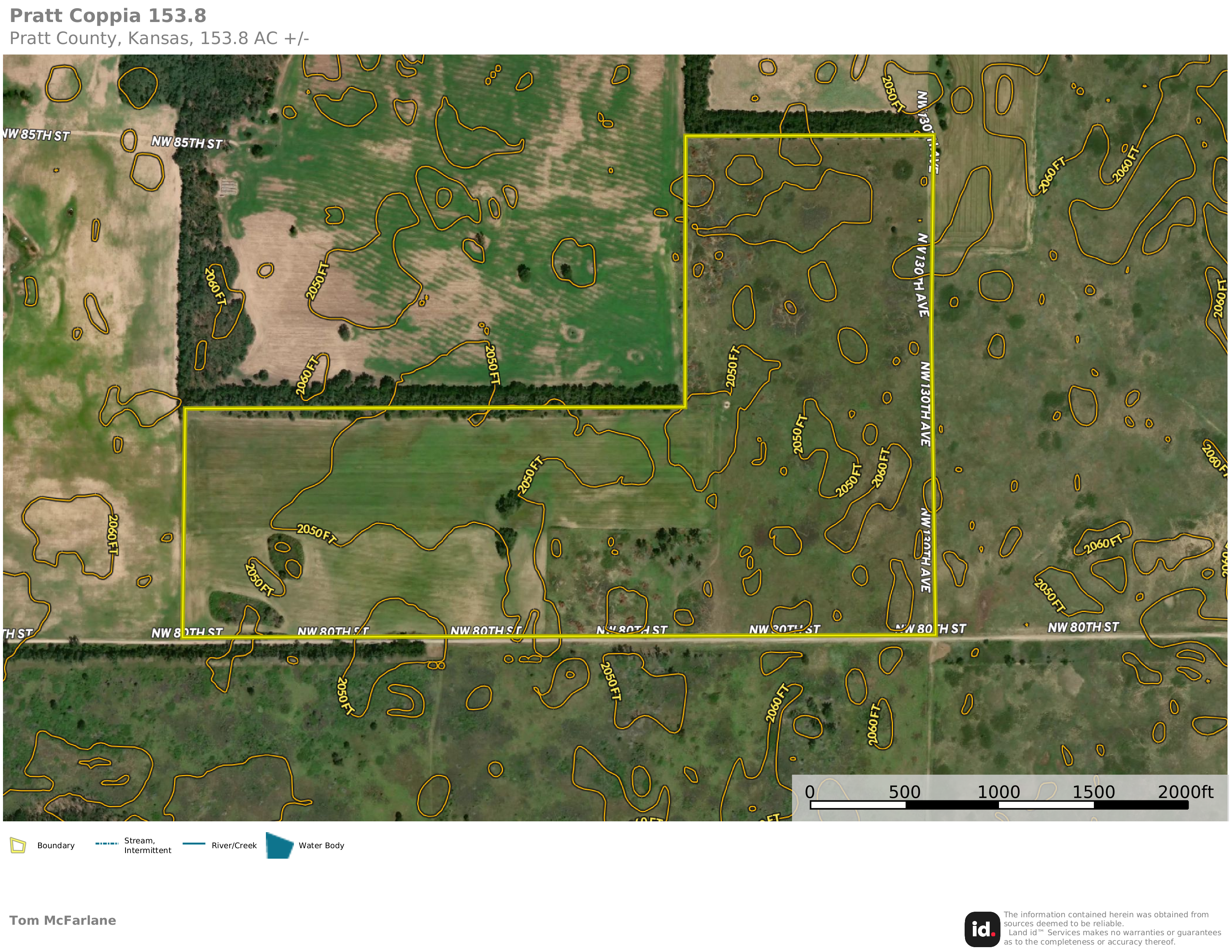Click the Land id logo icon

(x=981, y=929)
